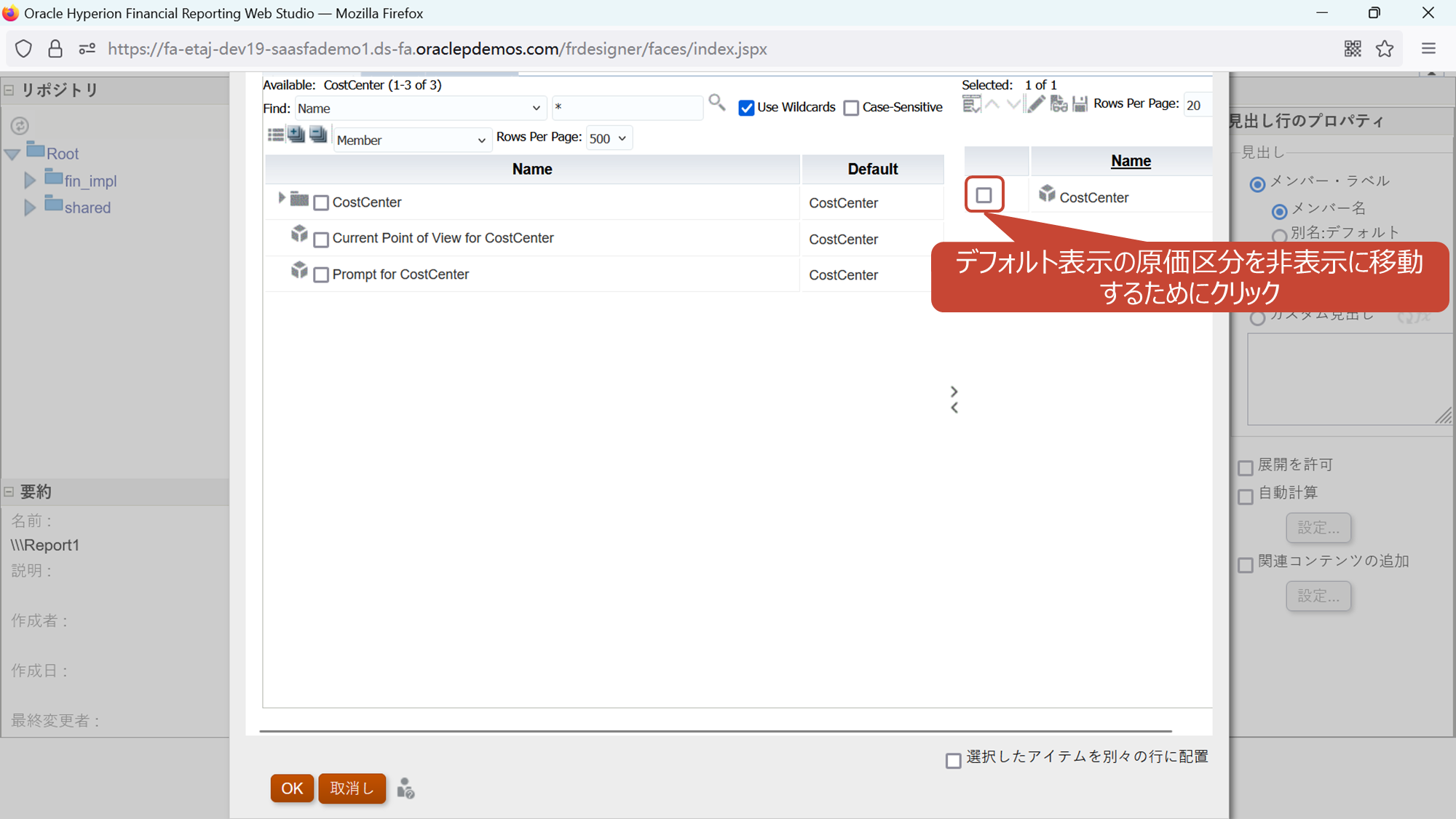1456x819 pixels.
Task: Click the collapse all (minus) icon
Action: [318, 135]
